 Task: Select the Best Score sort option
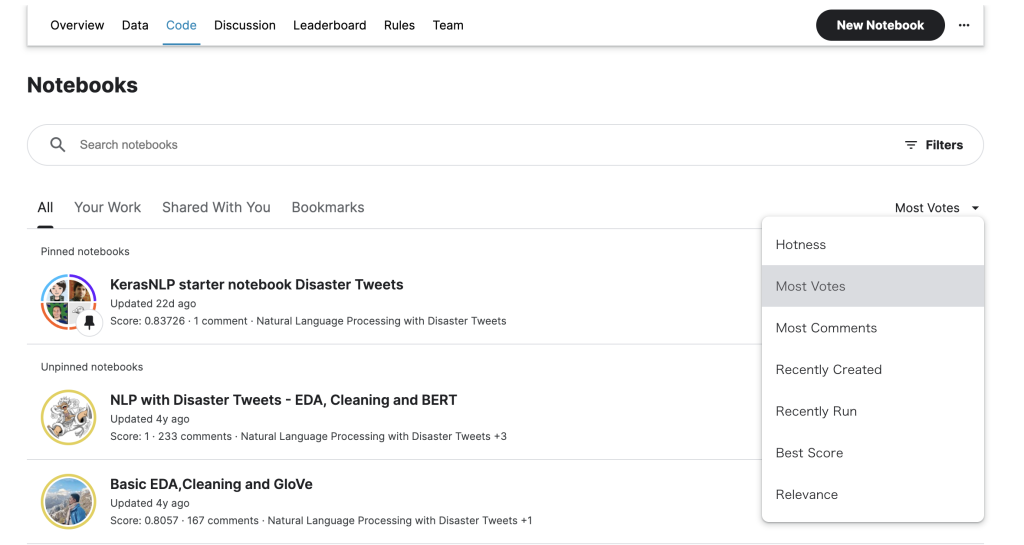pyautogui.click(x=809, y=453)
